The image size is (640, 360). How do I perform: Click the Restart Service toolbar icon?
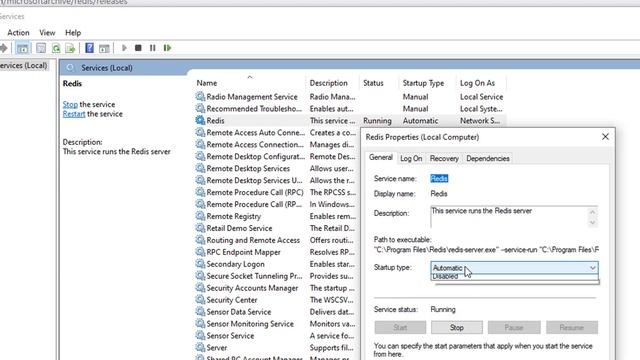167,48
